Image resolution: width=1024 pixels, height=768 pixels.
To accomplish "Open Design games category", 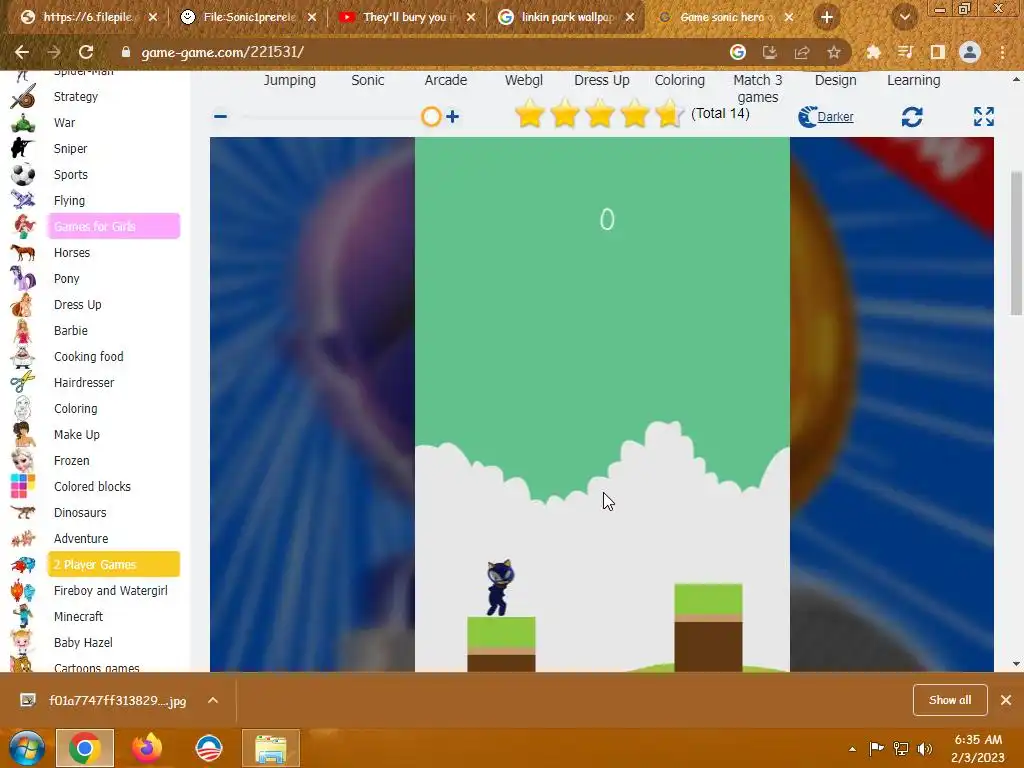I will (x=835, y=80).
